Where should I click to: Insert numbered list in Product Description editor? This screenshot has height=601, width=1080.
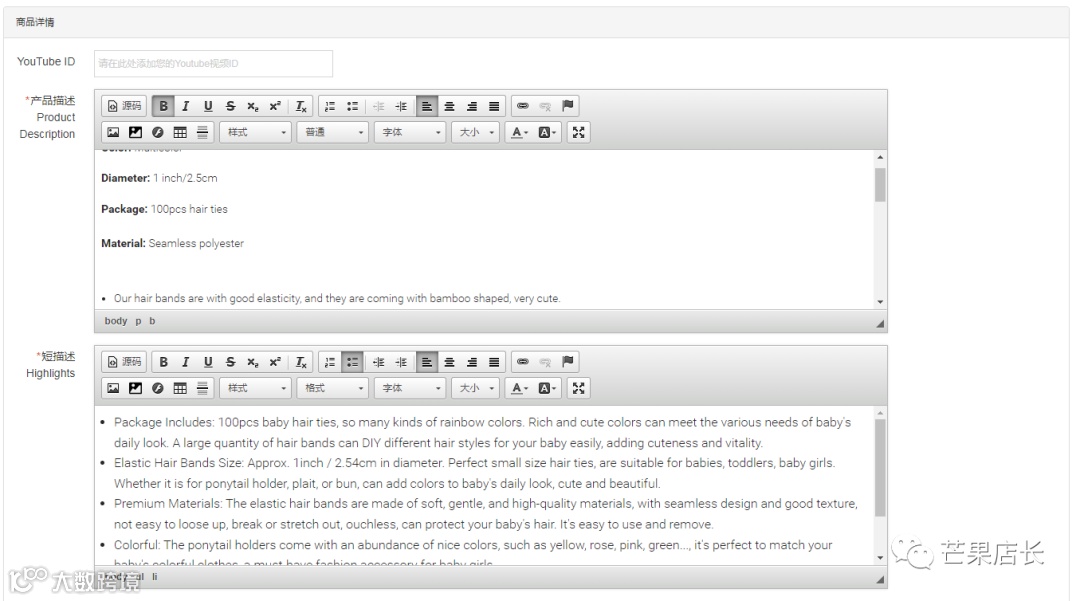(330, 106)
